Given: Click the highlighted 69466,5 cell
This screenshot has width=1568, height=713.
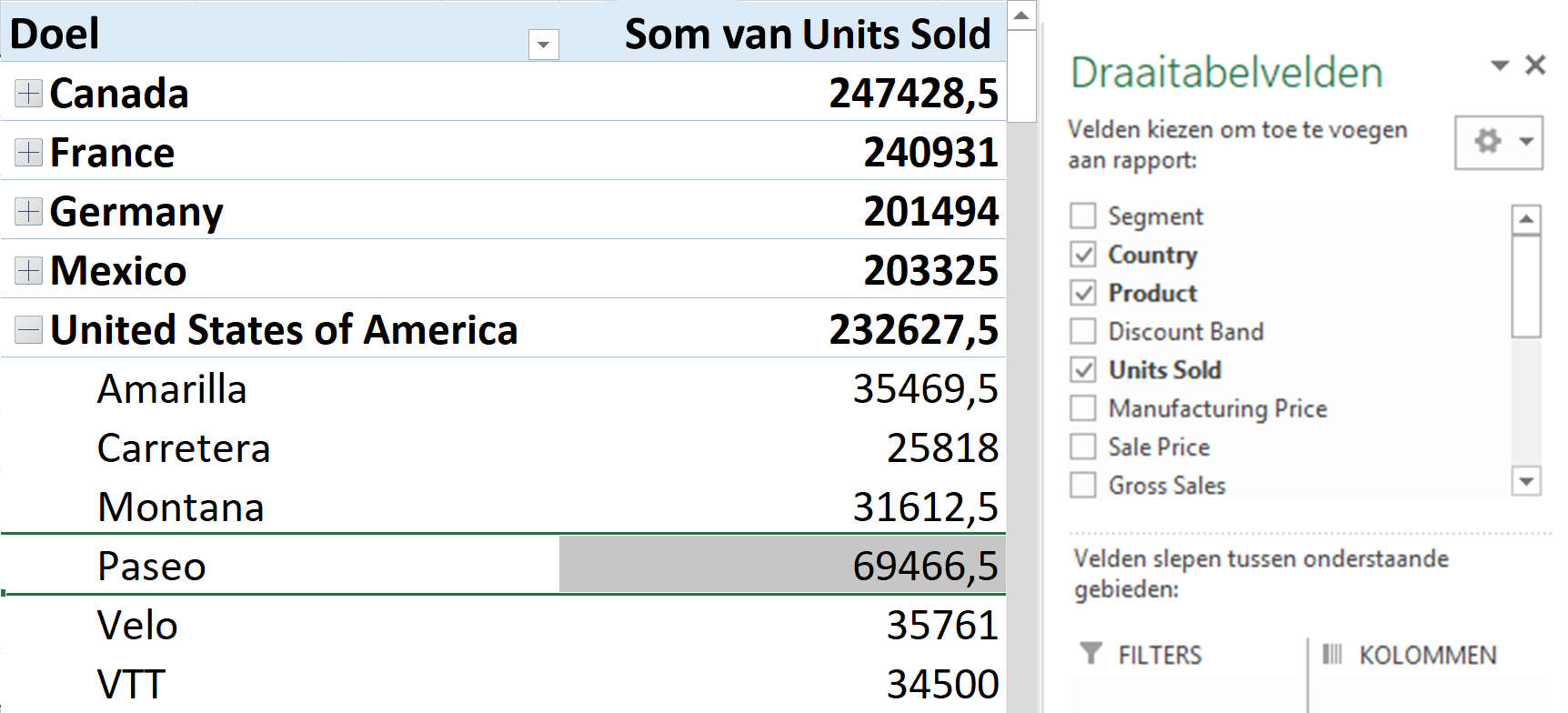Looking at the screenshot, I should tap(783, 566).
